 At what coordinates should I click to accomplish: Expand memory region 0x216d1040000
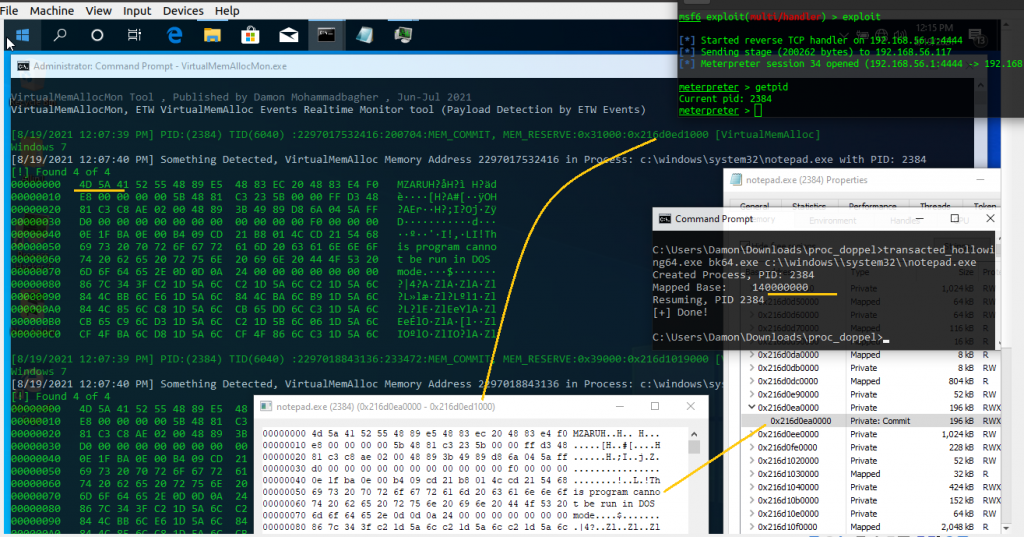click(751, 487)
